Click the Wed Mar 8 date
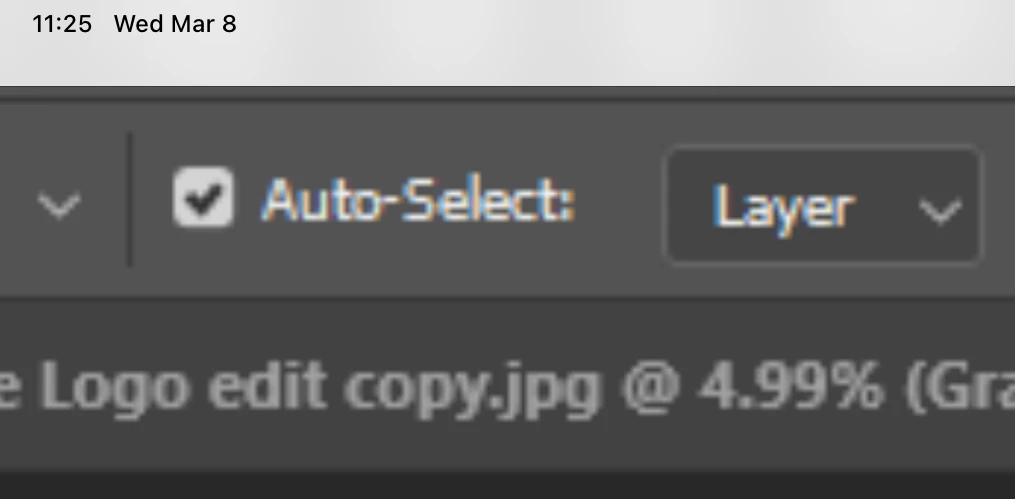 (x=175, y=25)
